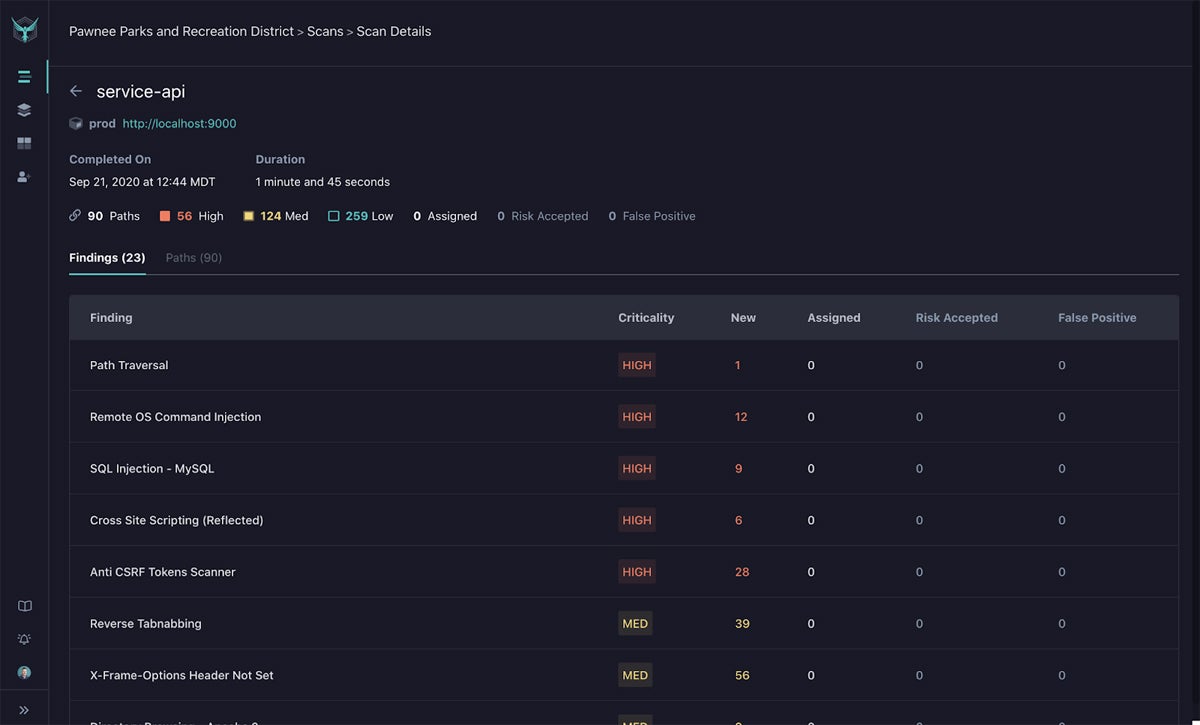
Task: Open the documentation book icon
Action: coord(23,605)
